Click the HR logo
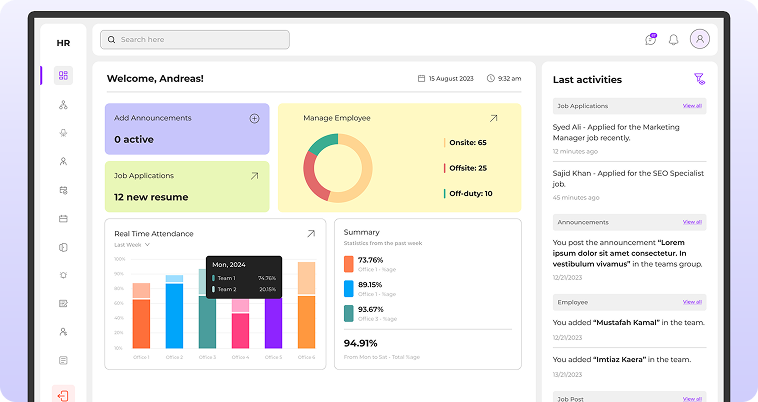 pyautogui.click(x=63, y=43)
